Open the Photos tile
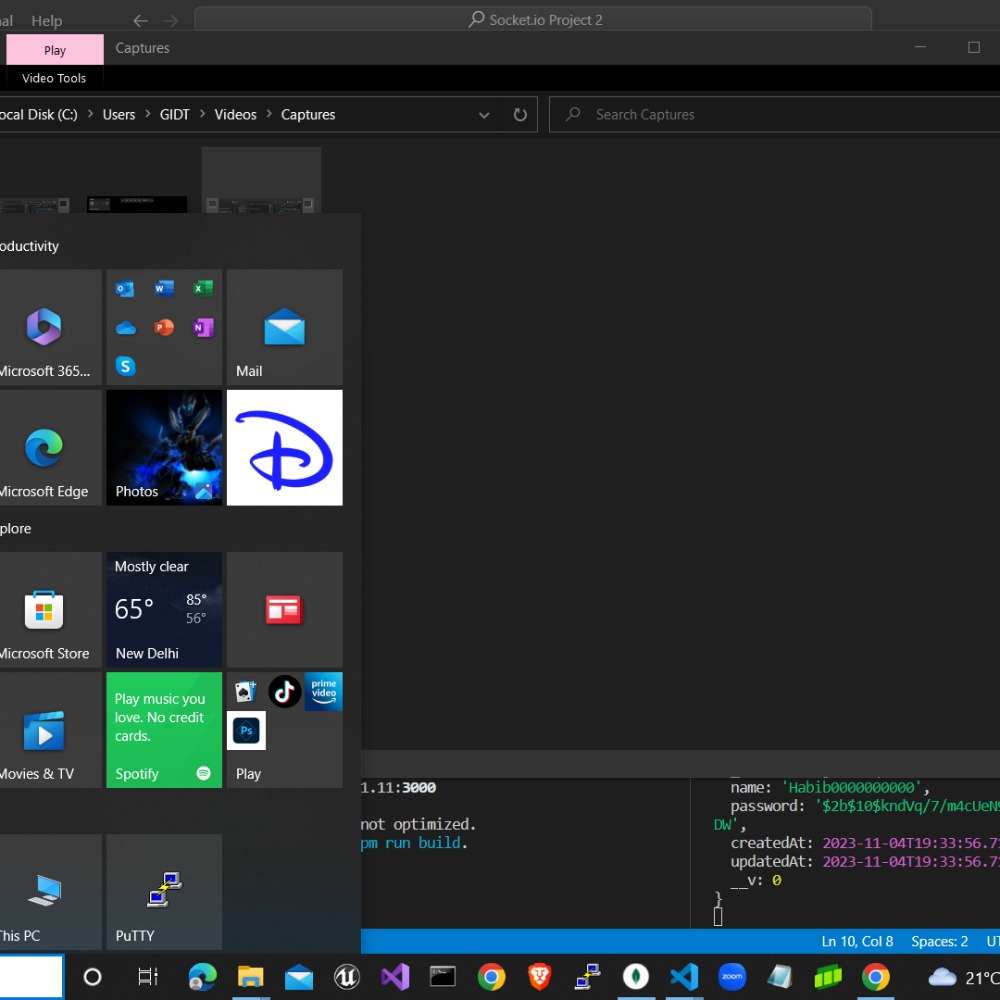This screenshot has height=1000, width=1000. (x=164, y=448)
